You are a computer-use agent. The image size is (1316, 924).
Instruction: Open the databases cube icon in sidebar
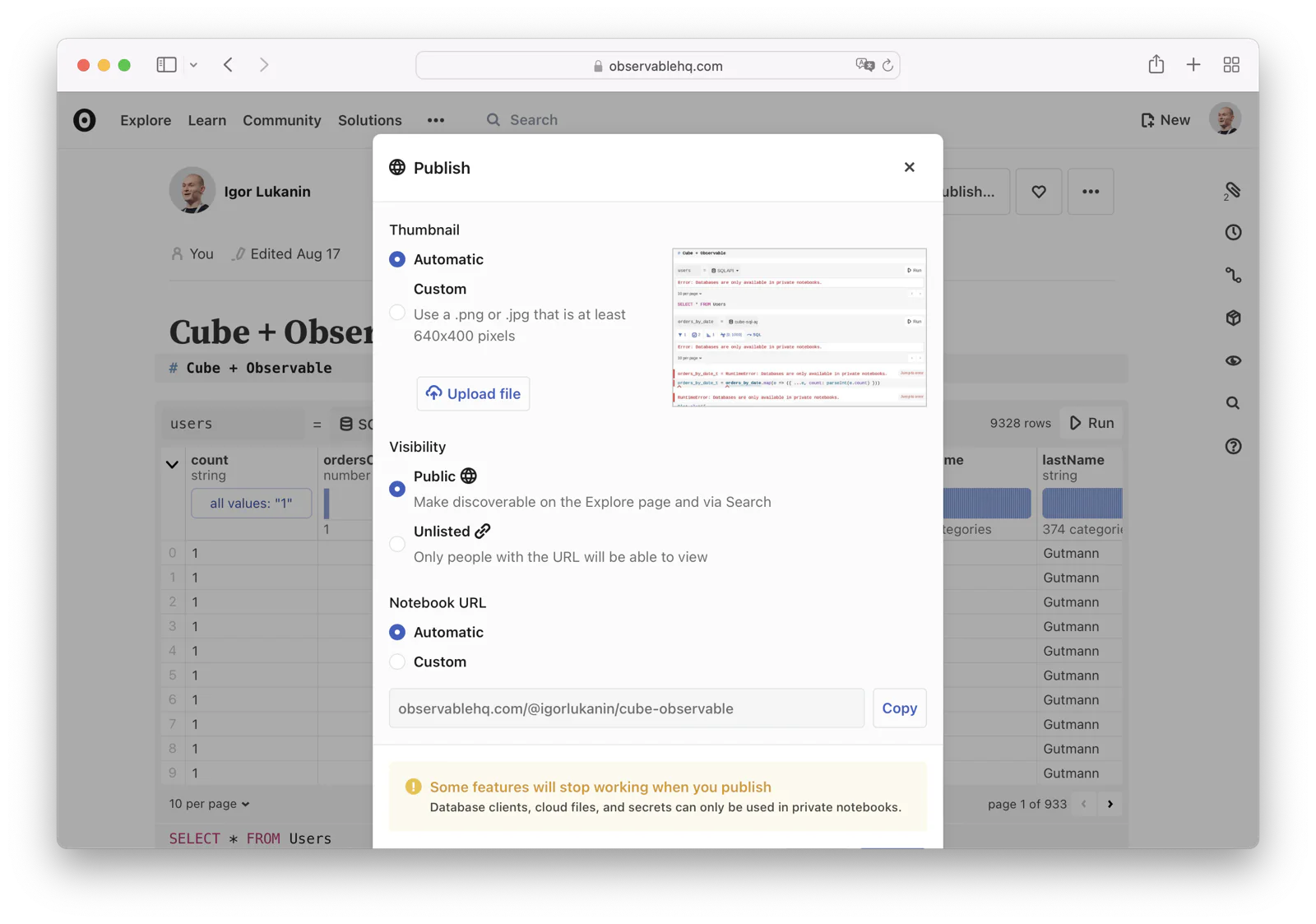[1233, 318]
